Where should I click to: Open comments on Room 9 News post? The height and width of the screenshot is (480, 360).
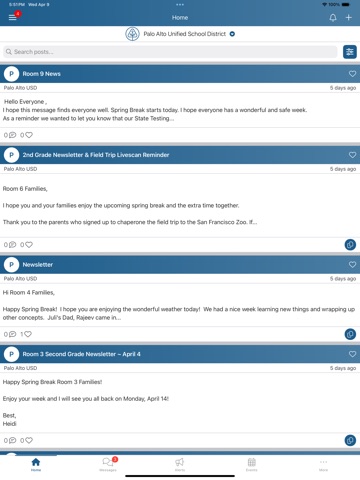point(12,135)
